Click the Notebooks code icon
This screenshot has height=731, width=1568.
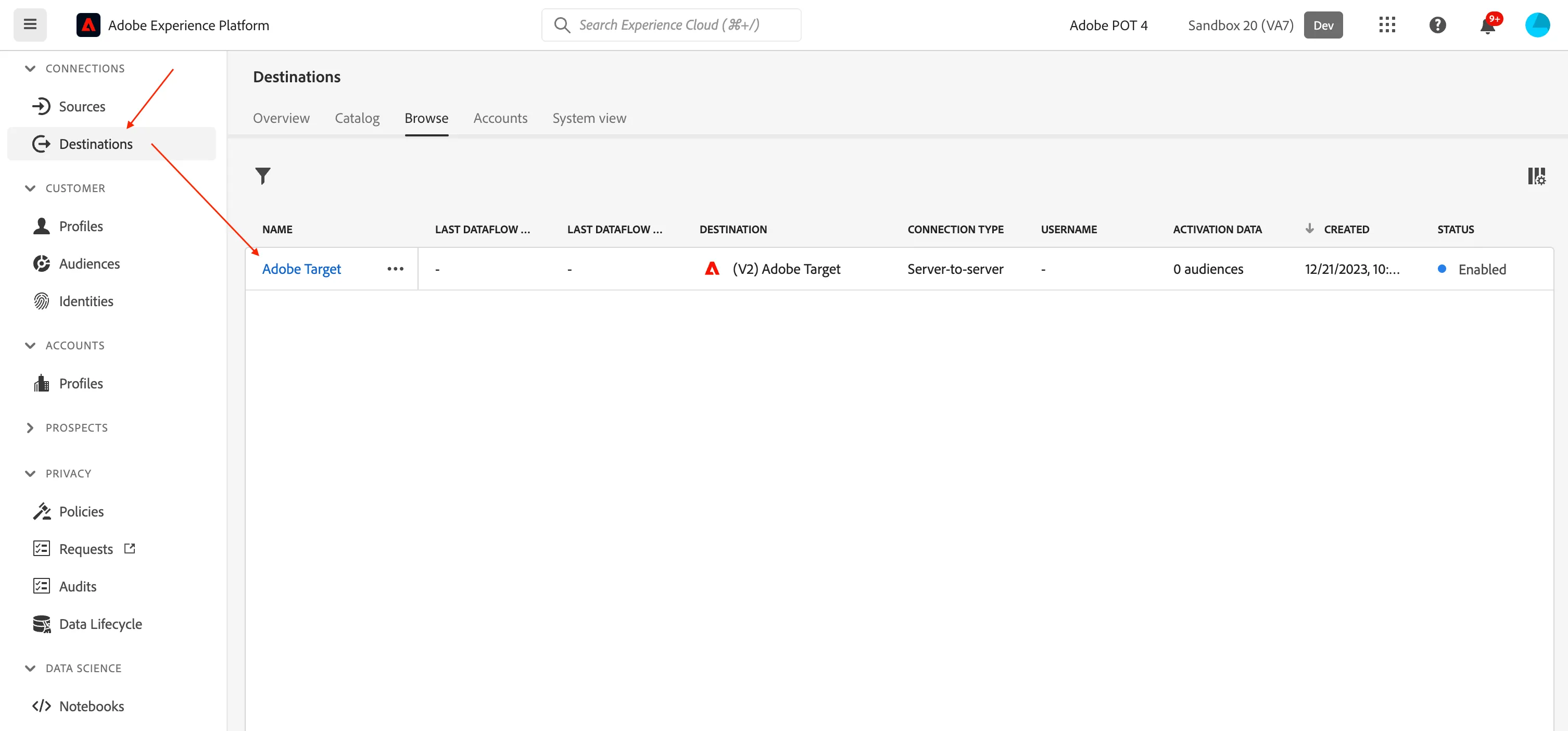point(42,706)
